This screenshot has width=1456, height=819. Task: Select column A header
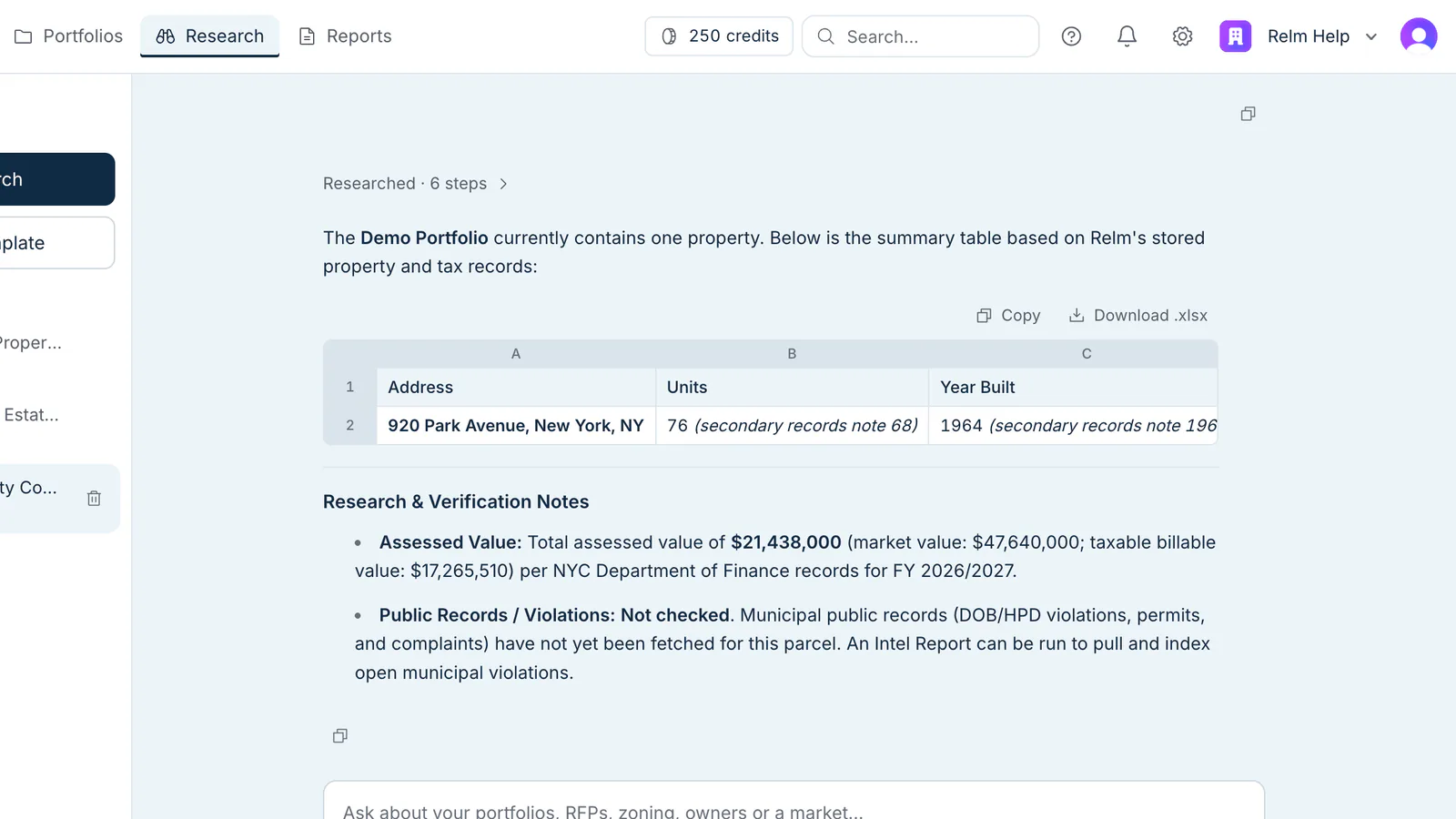tap(516, 354)
